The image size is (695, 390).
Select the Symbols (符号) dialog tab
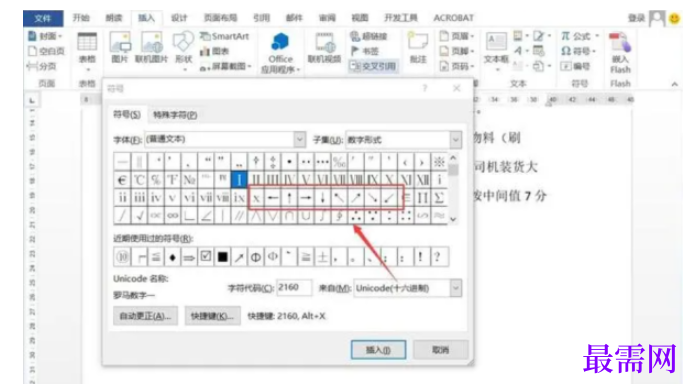click(127, 115)
